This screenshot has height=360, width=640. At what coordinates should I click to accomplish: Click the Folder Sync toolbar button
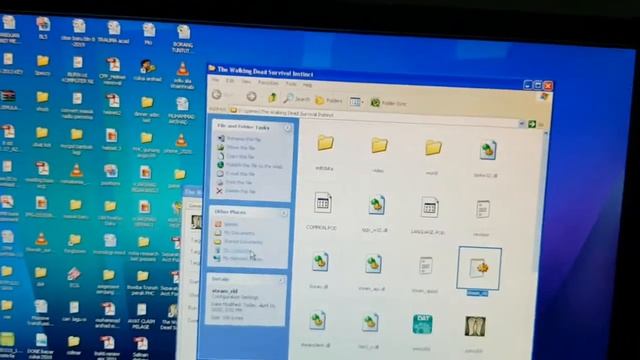pos(388,103)
